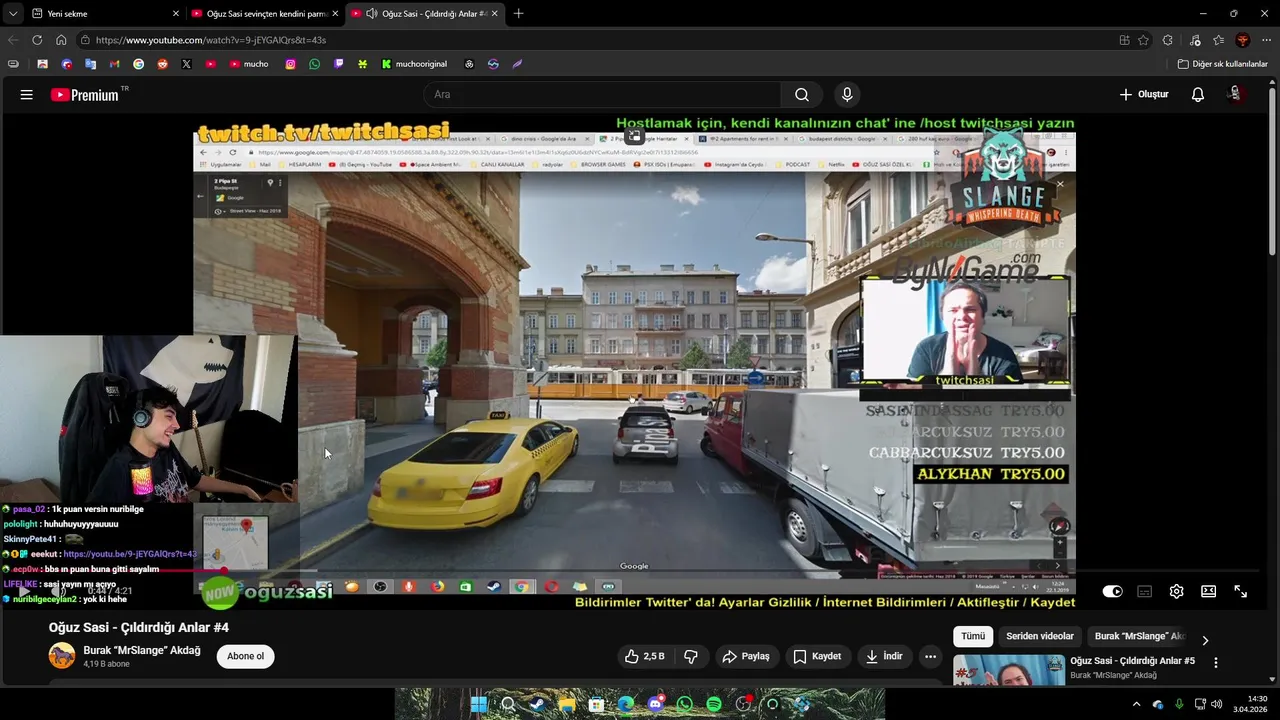Open YouTube account avatar menu
Image resolution: width=1280 pixels, height=720 pixels.
pyautogui.click(x=1236, y=94)
